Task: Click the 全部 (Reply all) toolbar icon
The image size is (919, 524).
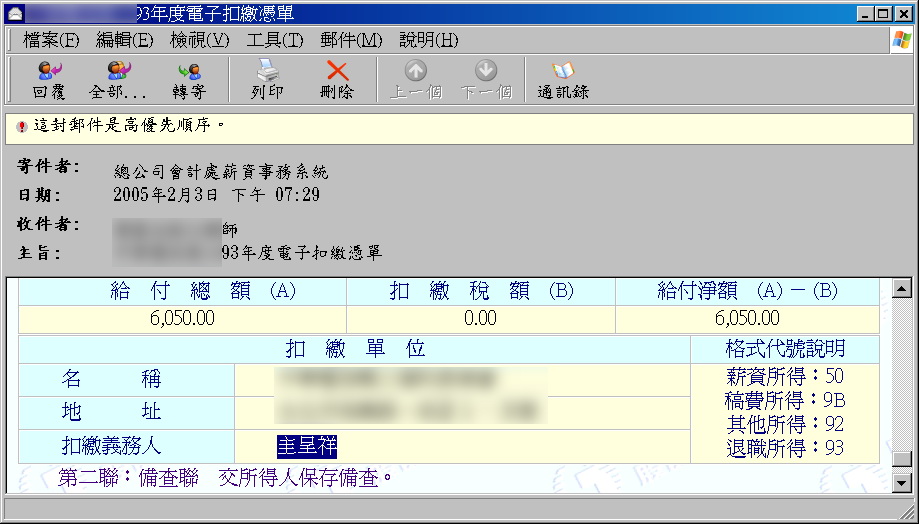Action: [x=118, y=80]
